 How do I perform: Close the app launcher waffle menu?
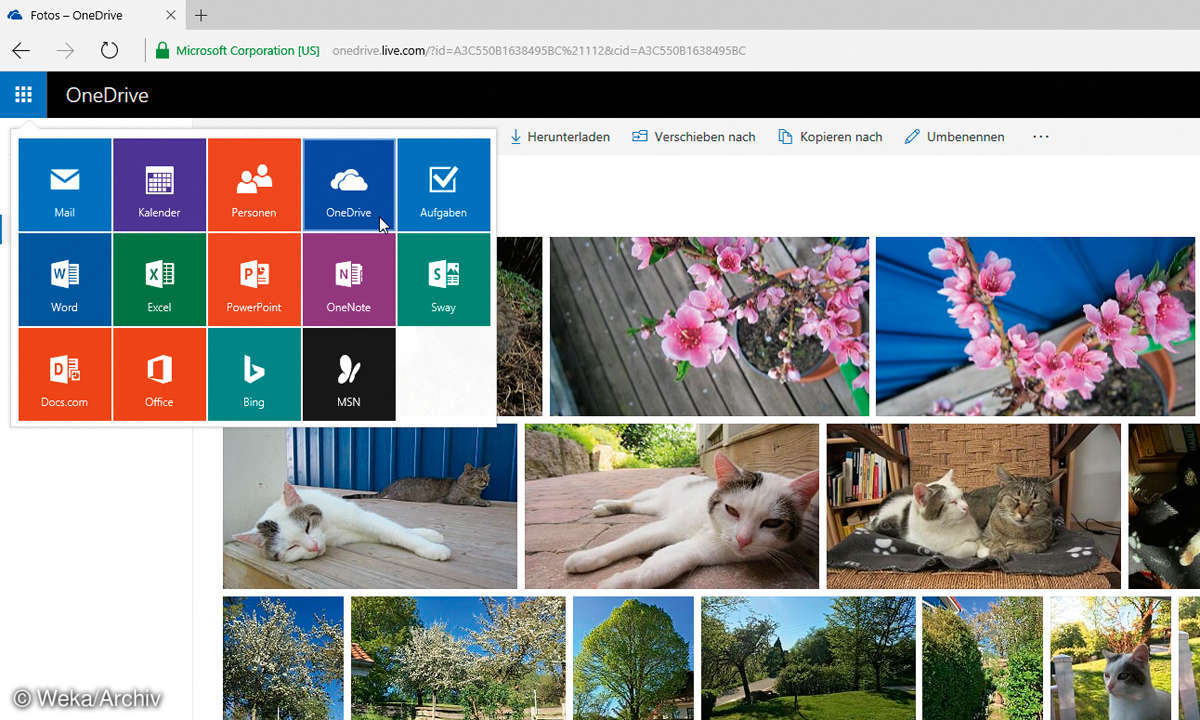[x=23, y=95]
